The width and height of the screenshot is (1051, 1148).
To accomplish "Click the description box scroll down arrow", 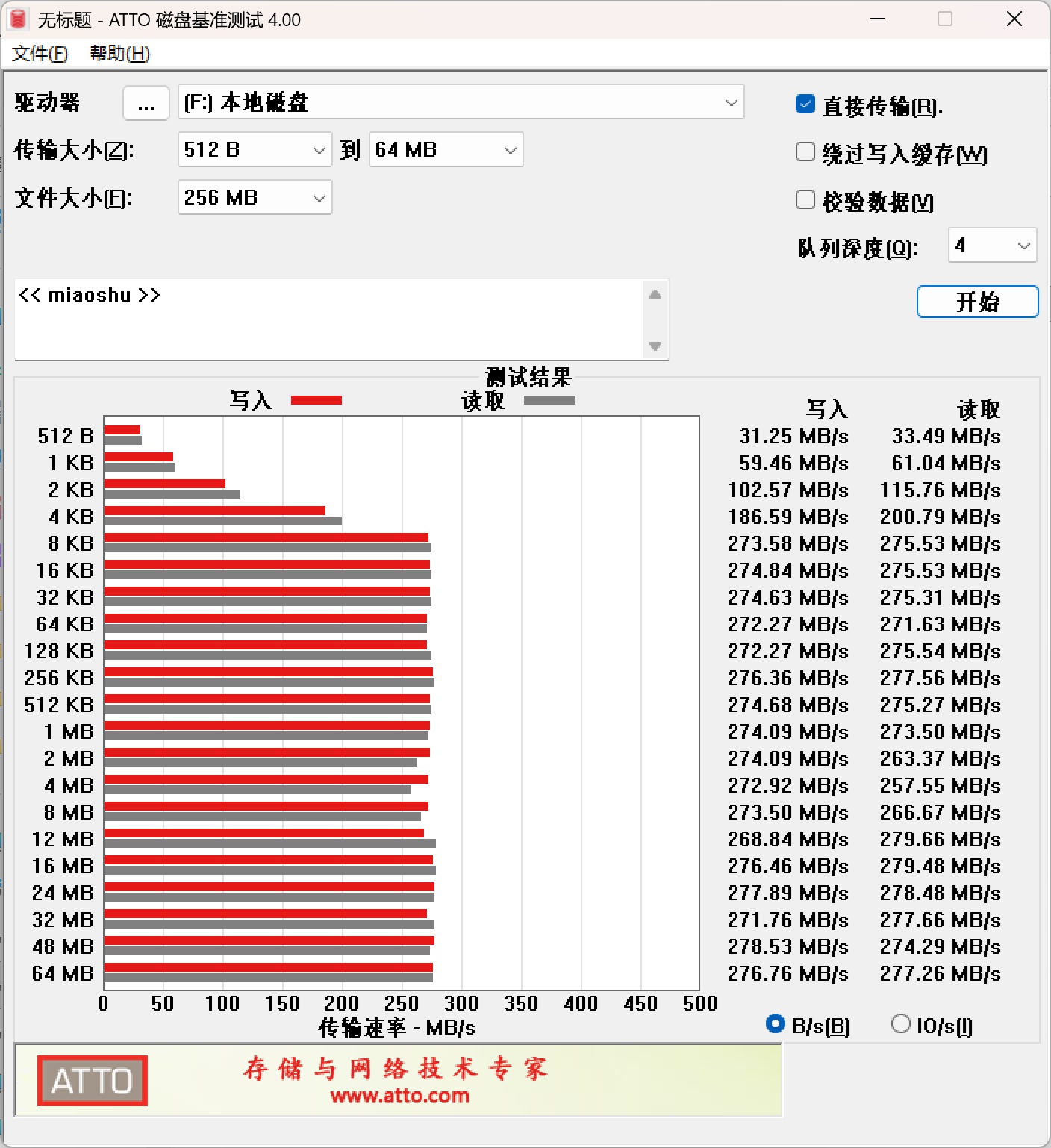I will (655, 346).
